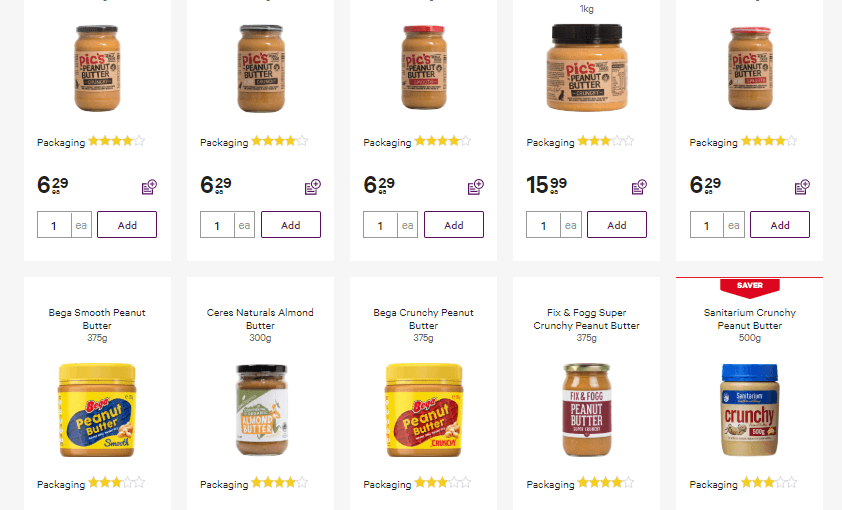
Task: Click add-to-list icon for second top-row Pic's jar
Action: point(313,187)
